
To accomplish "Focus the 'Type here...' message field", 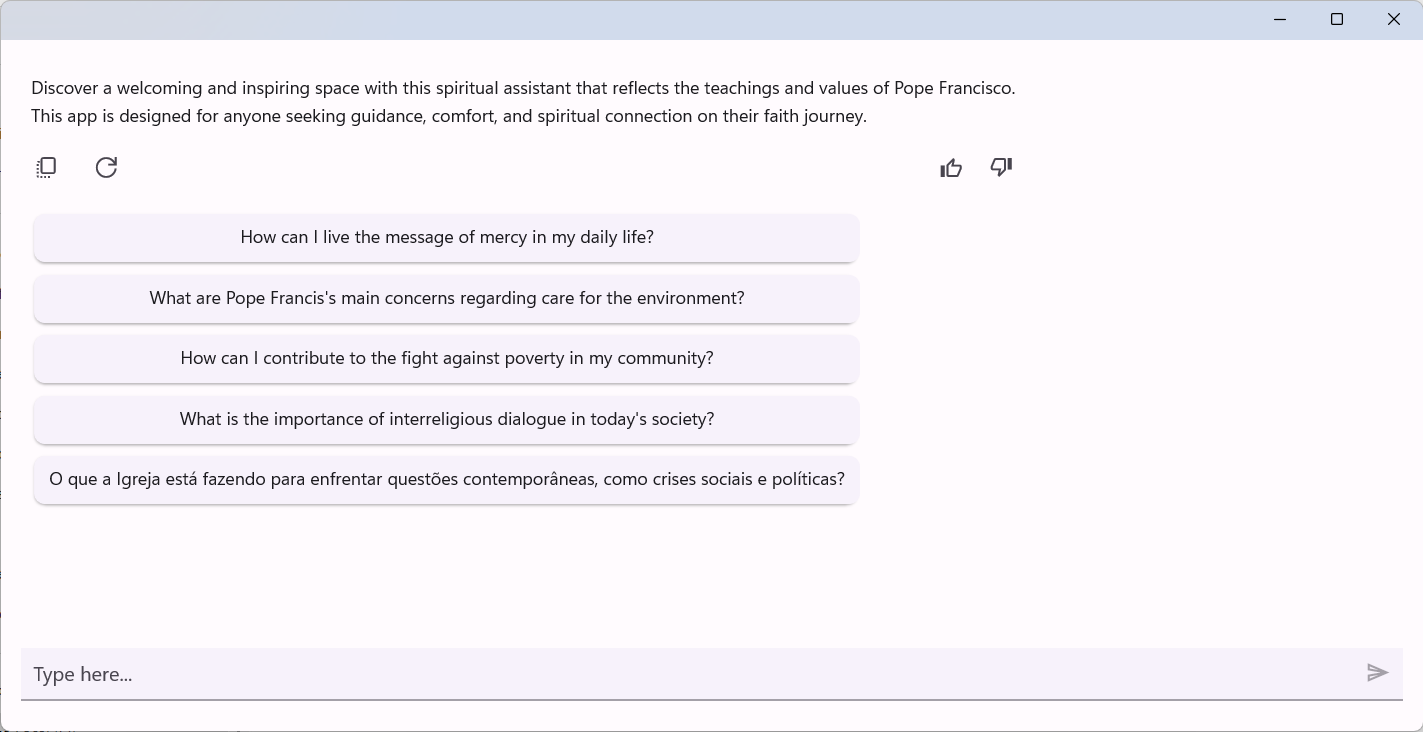I will pyautogui.click(x=690, y=674).
